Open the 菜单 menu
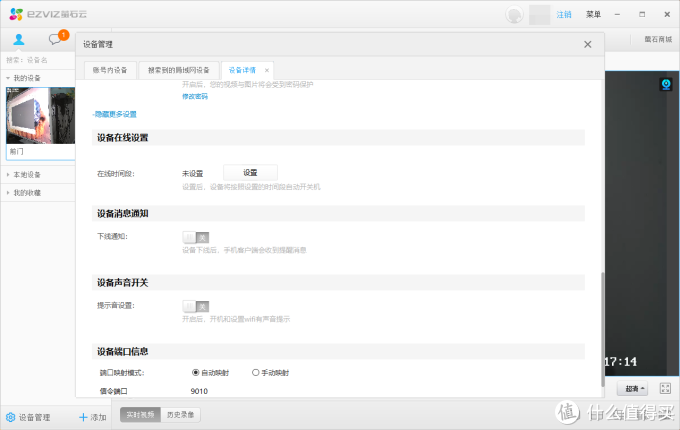The height and width of the screenshot is (430, 680). point(593,14)
